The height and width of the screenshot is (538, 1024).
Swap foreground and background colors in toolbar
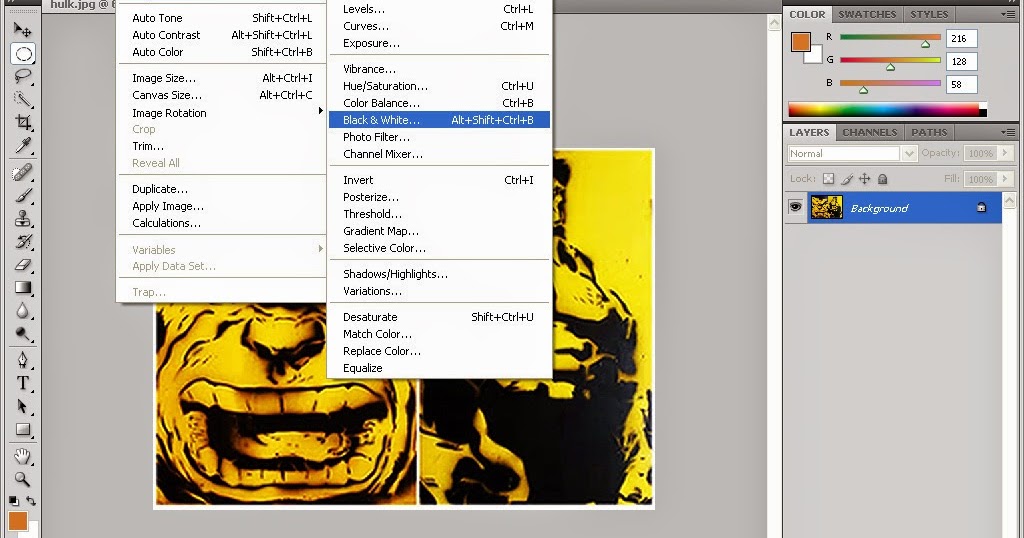point(31,501)
